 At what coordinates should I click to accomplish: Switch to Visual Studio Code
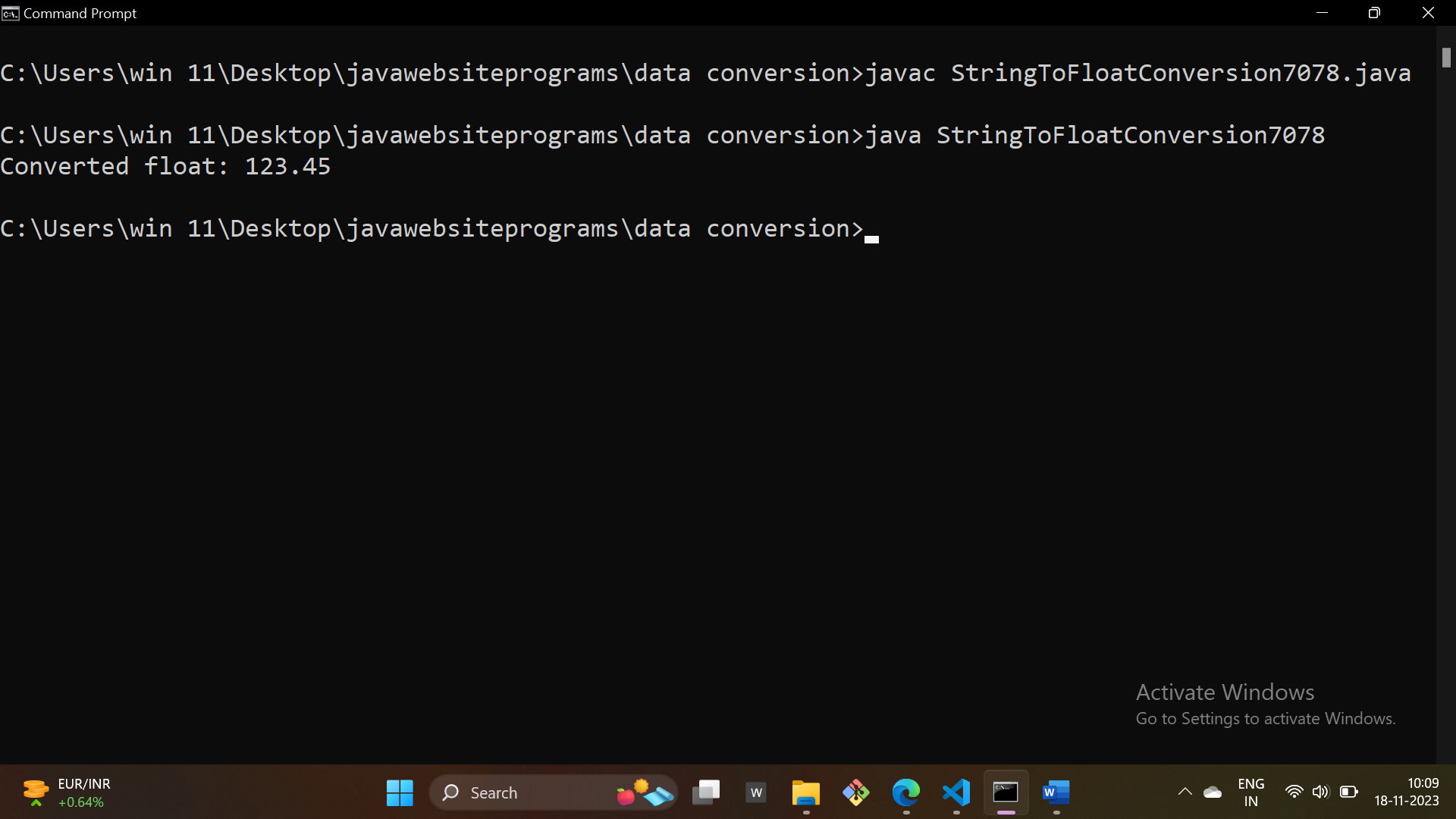(x=956, y=793)
